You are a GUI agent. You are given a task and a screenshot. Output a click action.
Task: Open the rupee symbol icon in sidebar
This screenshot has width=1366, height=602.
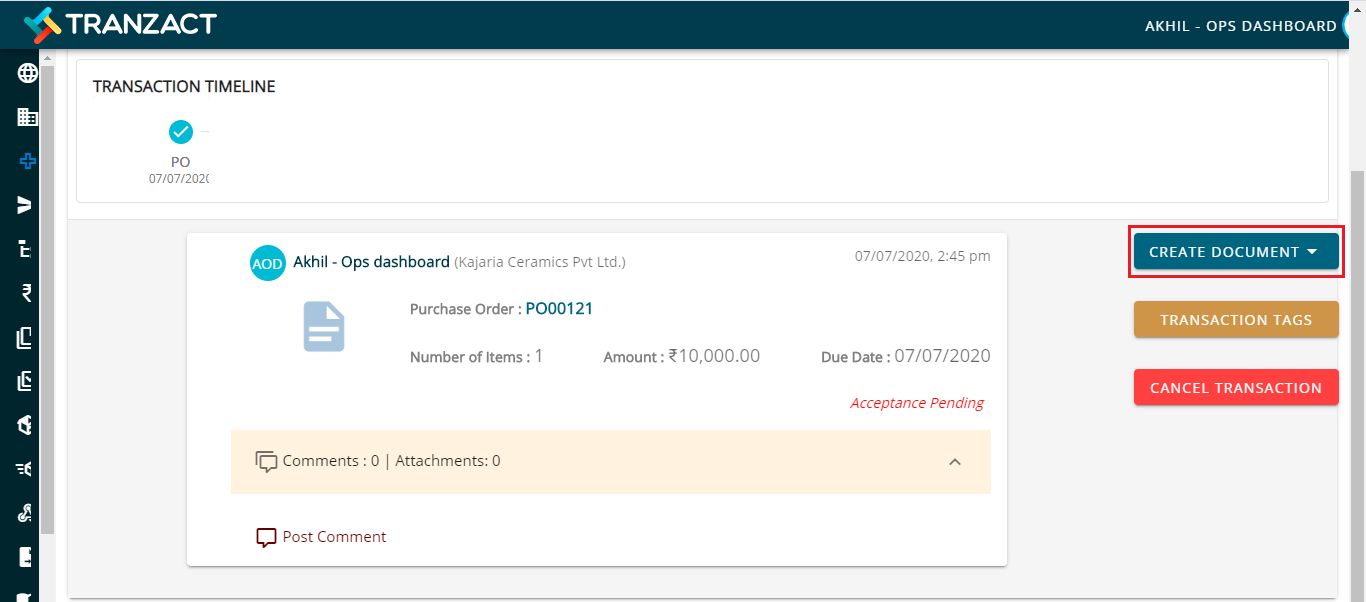(x=27, y=293)
